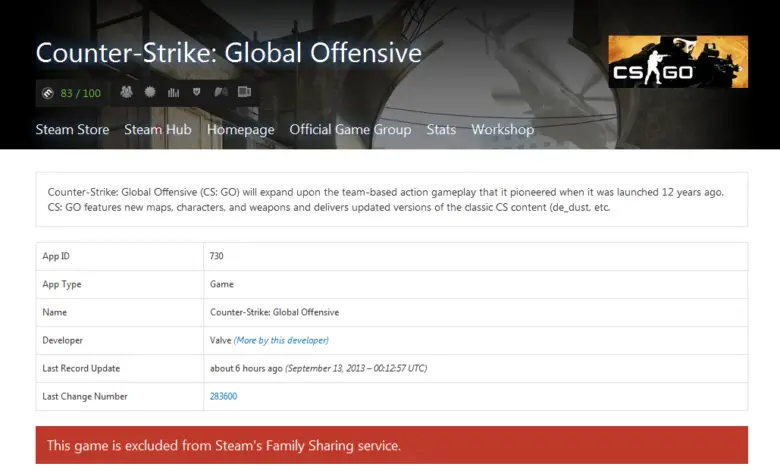Viewport: 780px width, 470px height.
Task: Click the Name label cell
Action: coord(119,312)
